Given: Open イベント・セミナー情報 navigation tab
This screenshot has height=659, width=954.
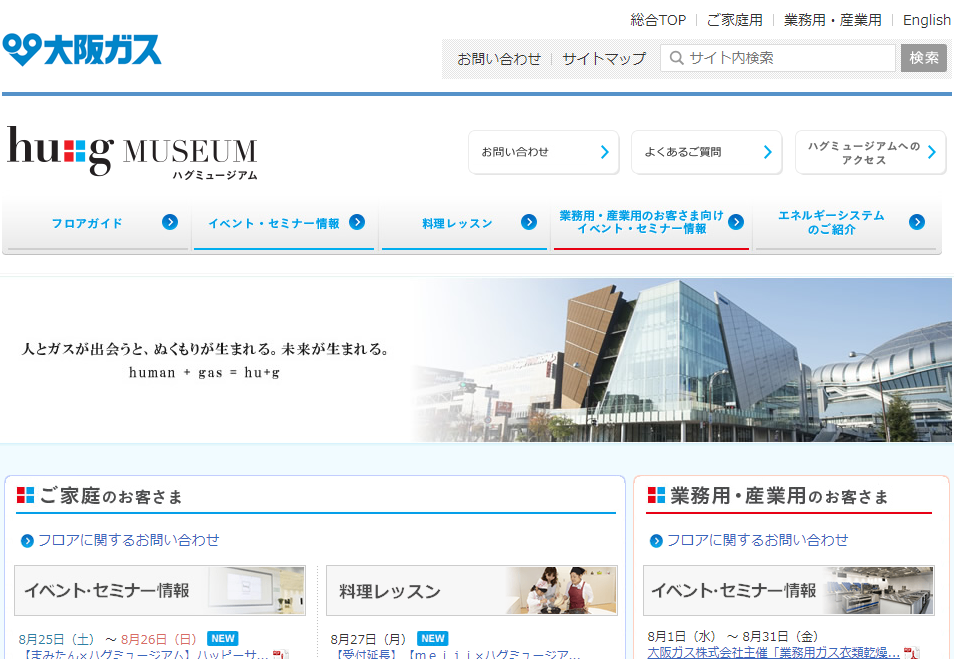Looking at the screenshot, I should (x=284, y=224).
